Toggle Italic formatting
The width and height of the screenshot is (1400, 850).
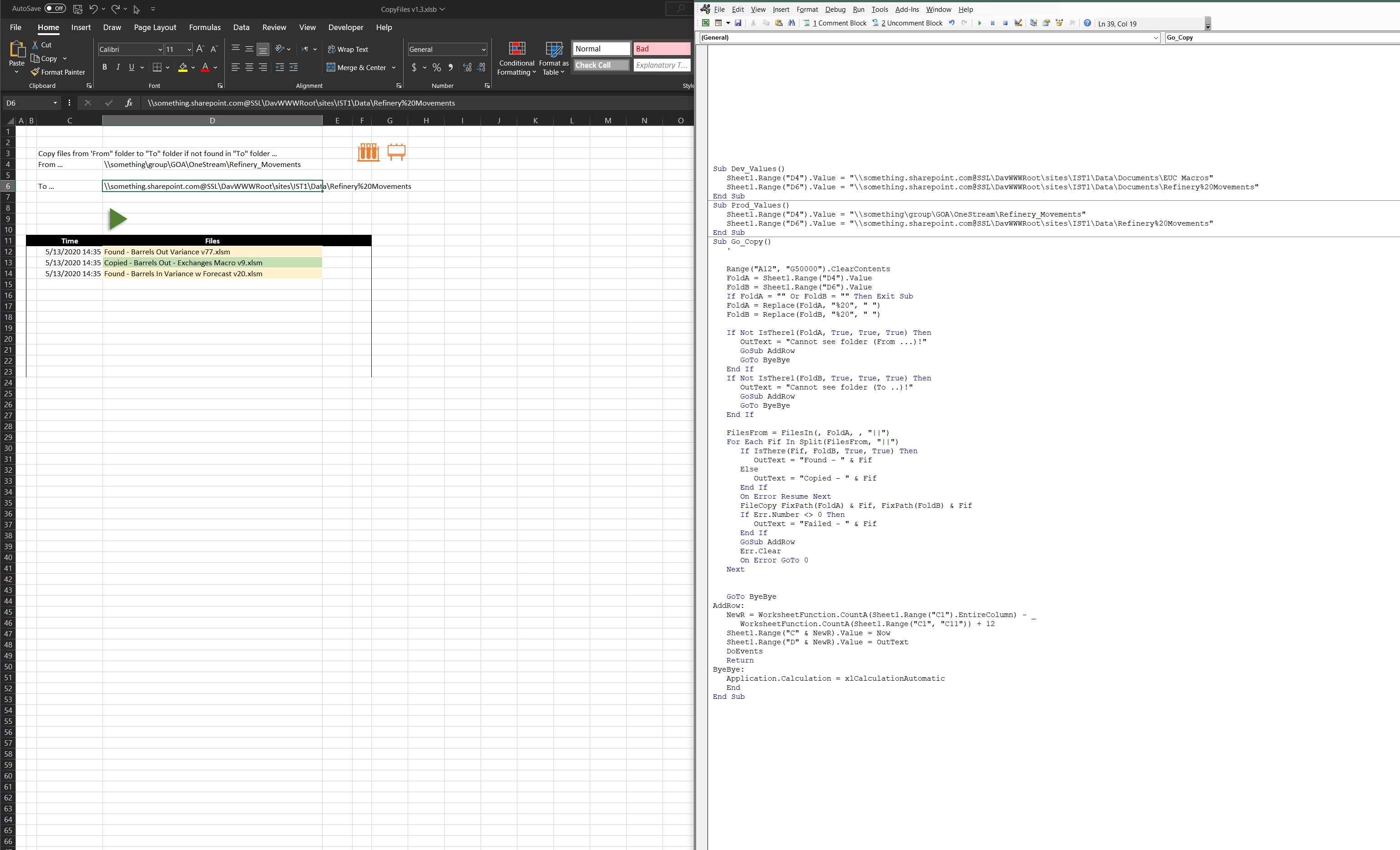click(117, 67)
